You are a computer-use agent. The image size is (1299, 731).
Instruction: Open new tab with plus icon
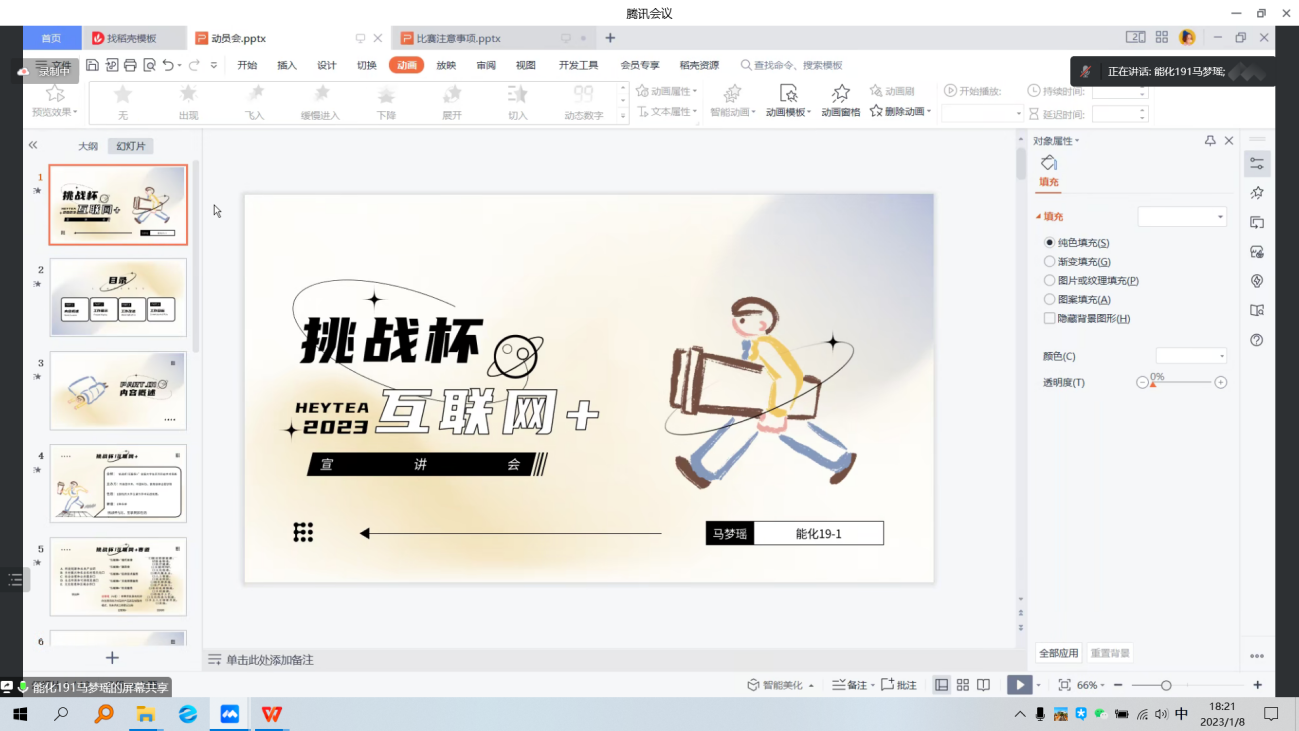point(610,38)
